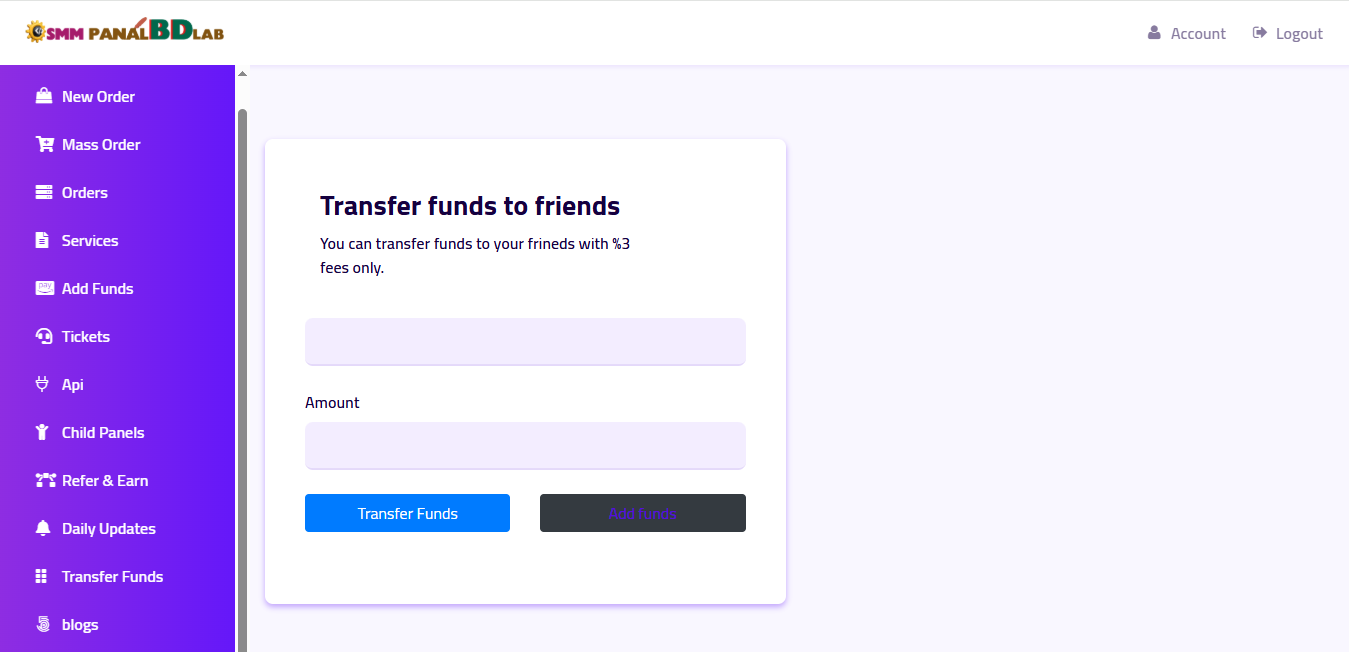Click the bell icon beside Daily Updates
The width and height of the screenshot is (1349, 652).
click(42, 528)
